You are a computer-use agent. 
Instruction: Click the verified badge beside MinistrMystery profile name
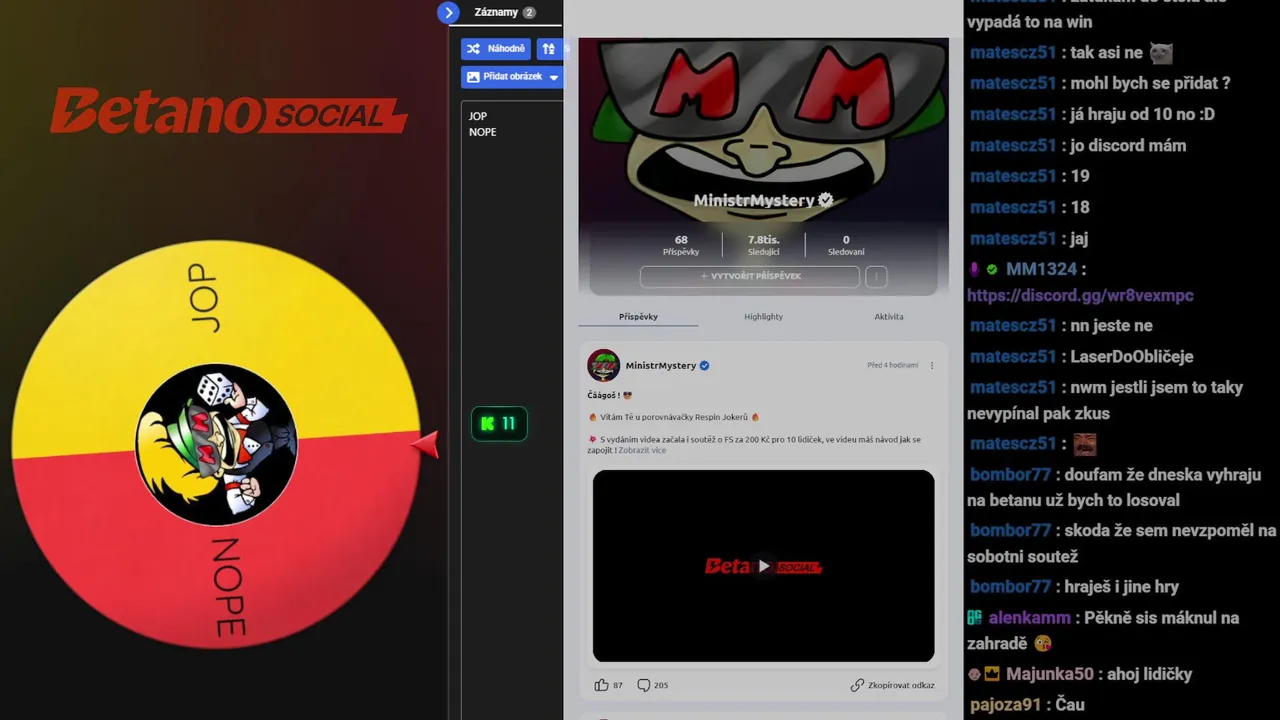point(826,200)
